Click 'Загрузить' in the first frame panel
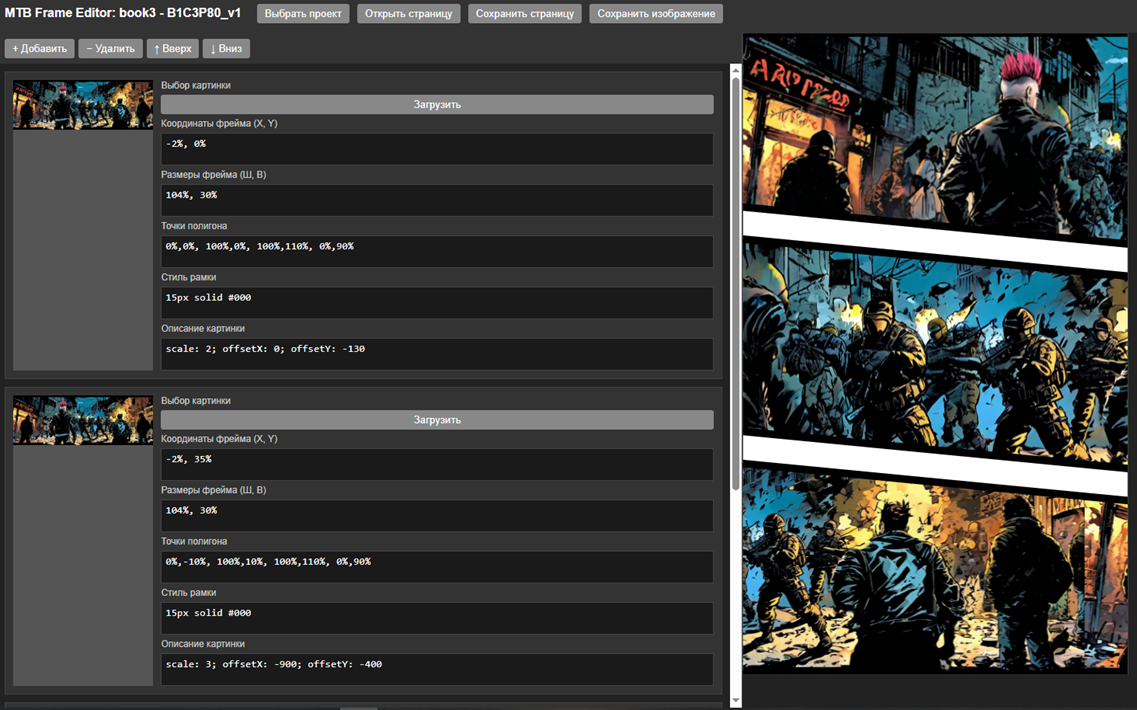 (x=437, y=104)
